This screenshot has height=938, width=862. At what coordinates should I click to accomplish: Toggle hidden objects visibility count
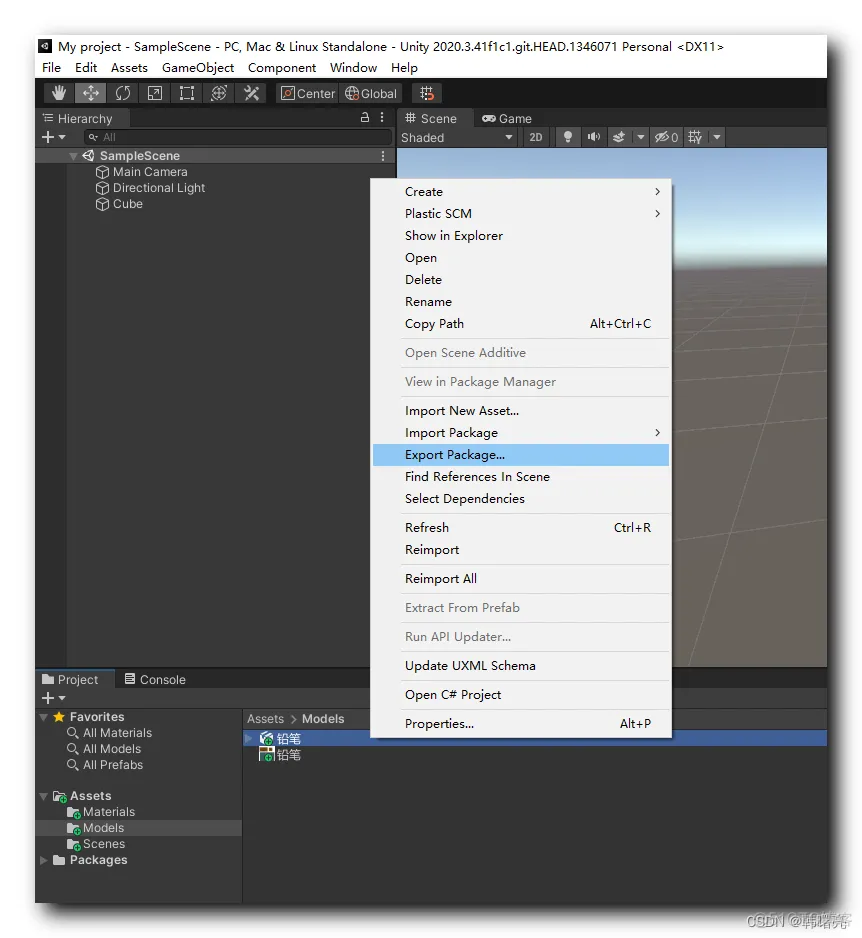[x=666, y=138]
